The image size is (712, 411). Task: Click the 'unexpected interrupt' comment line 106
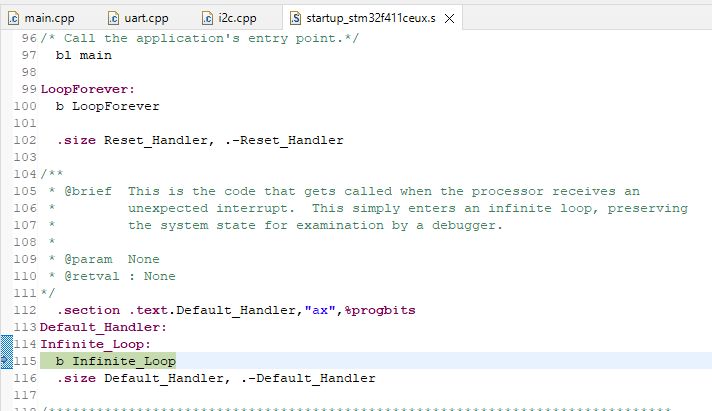point(369,208)
